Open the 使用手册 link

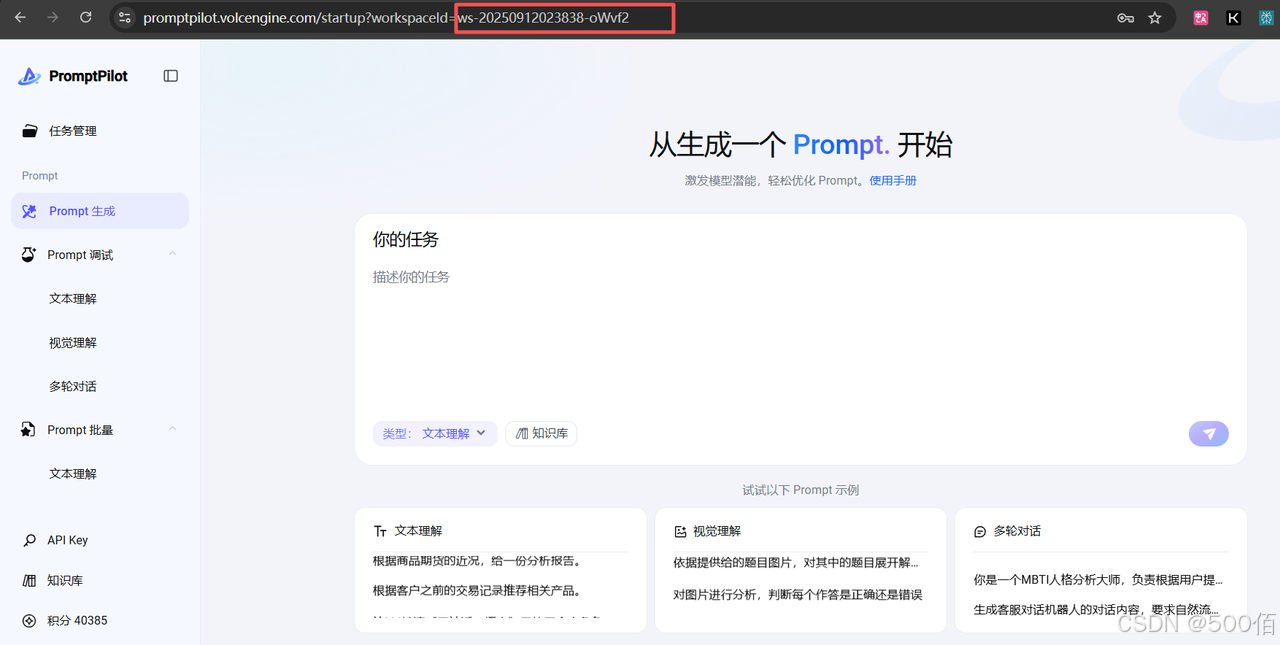pos(893,181)
